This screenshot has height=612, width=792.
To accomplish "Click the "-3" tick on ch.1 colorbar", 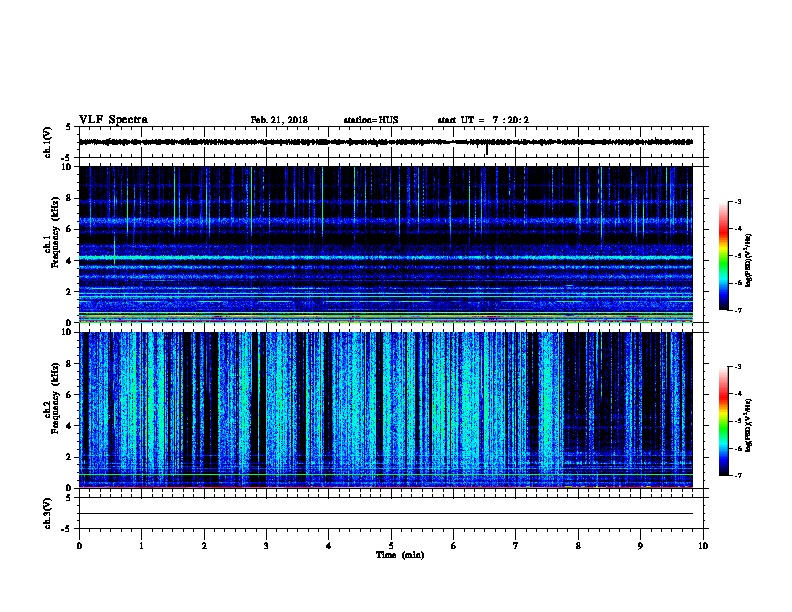I will (737, 201).
